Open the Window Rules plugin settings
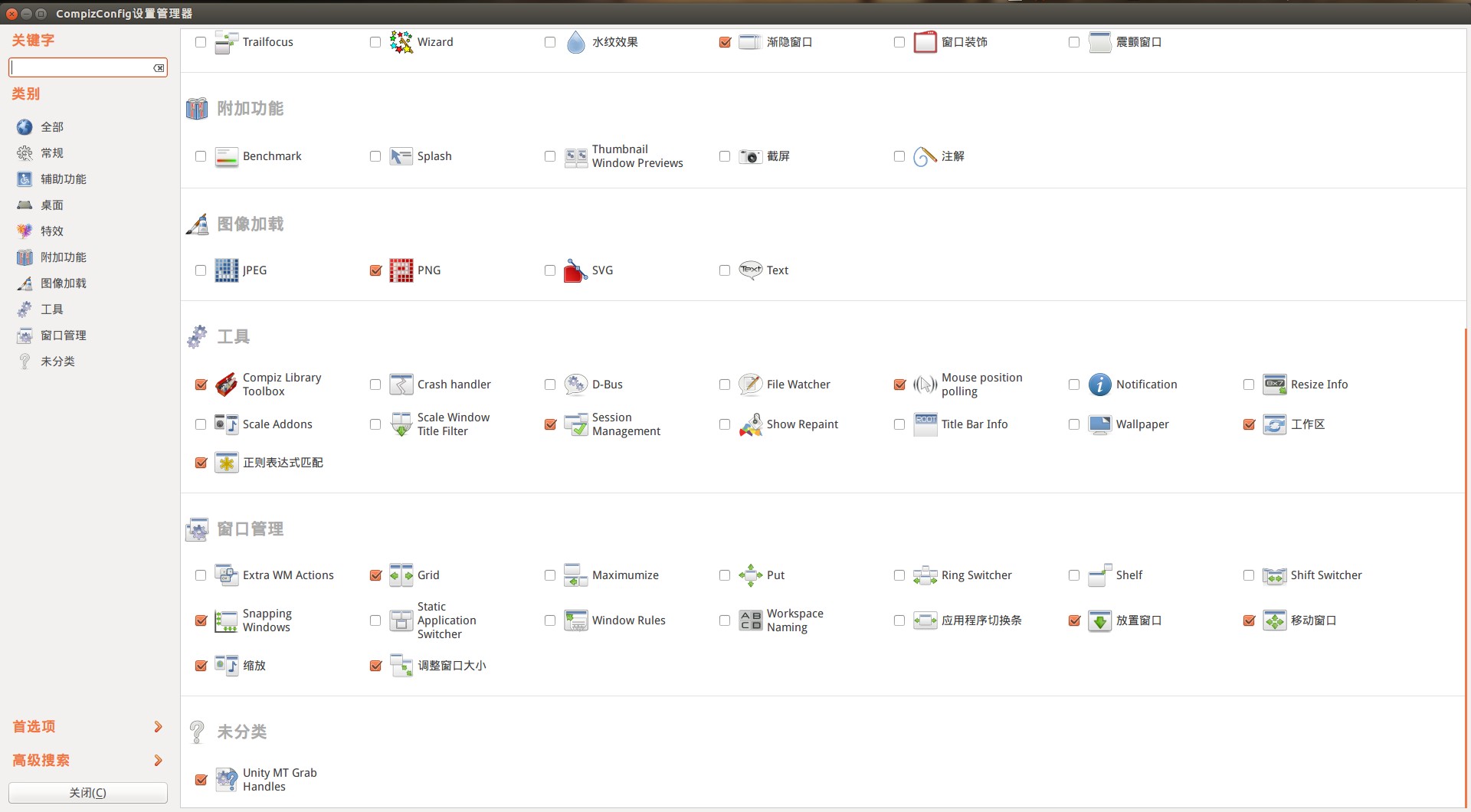 tap(615, 620)
